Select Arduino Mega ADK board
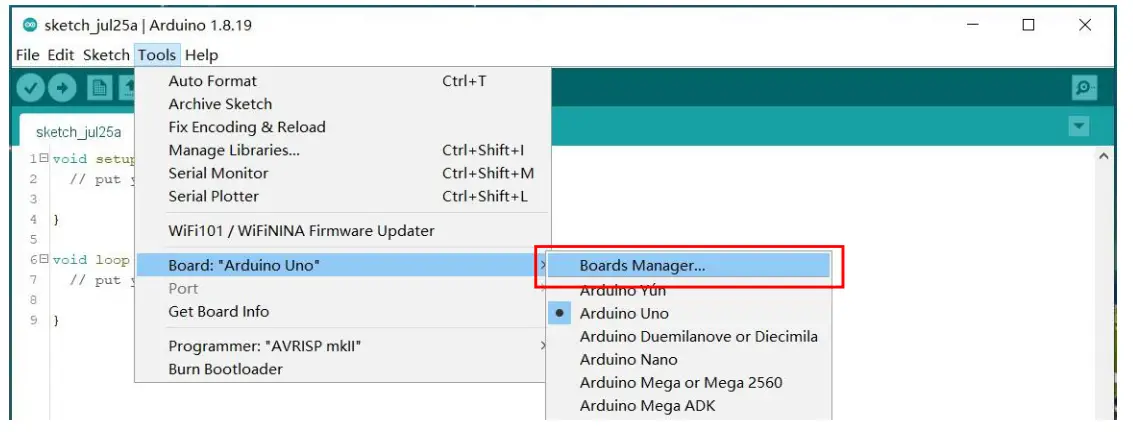The width and height of the screenshot is (1133, 432). coord(689,406)
